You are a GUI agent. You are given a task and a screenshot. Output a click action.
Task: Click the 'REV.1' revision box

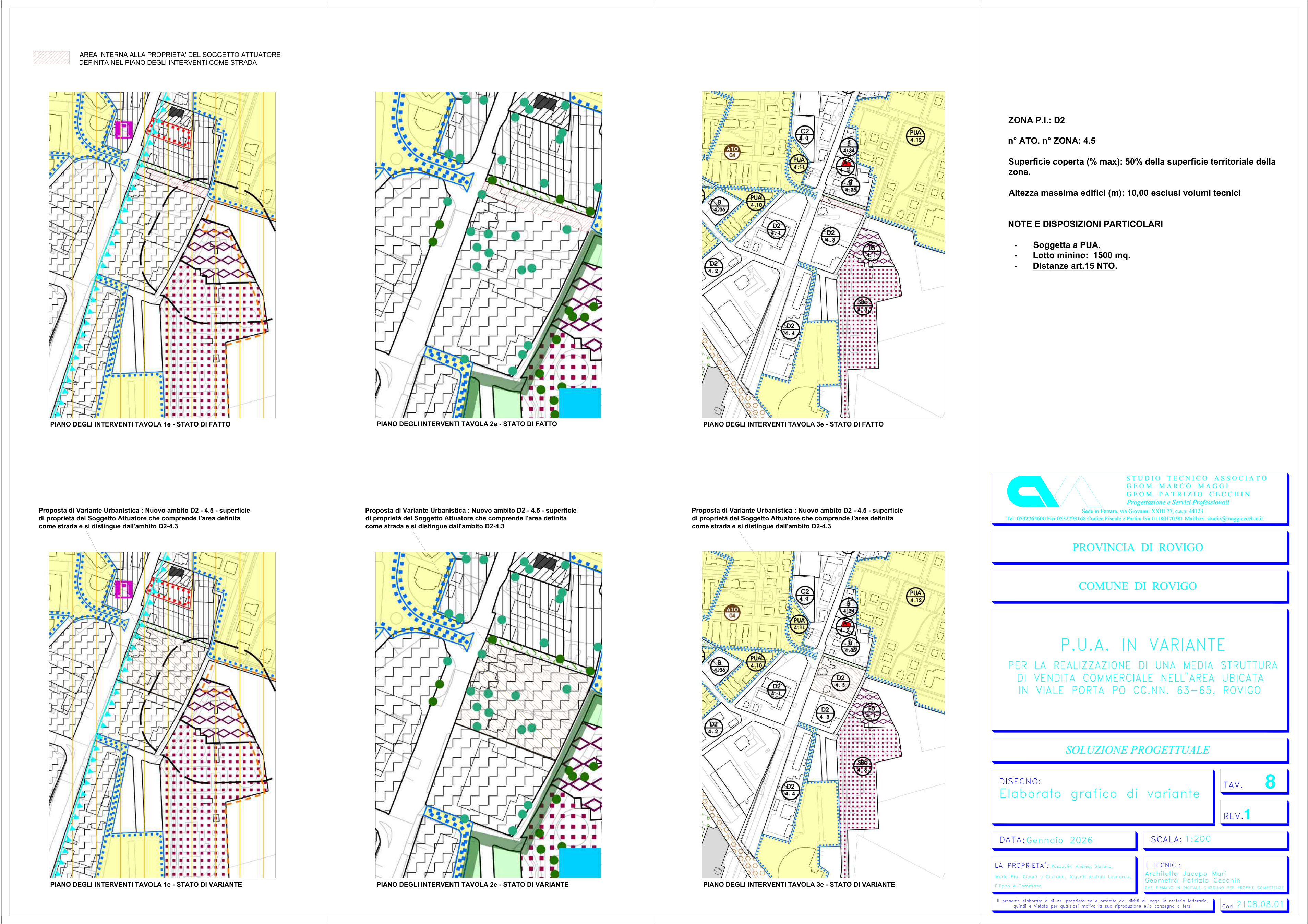[x=1254, y=813]
